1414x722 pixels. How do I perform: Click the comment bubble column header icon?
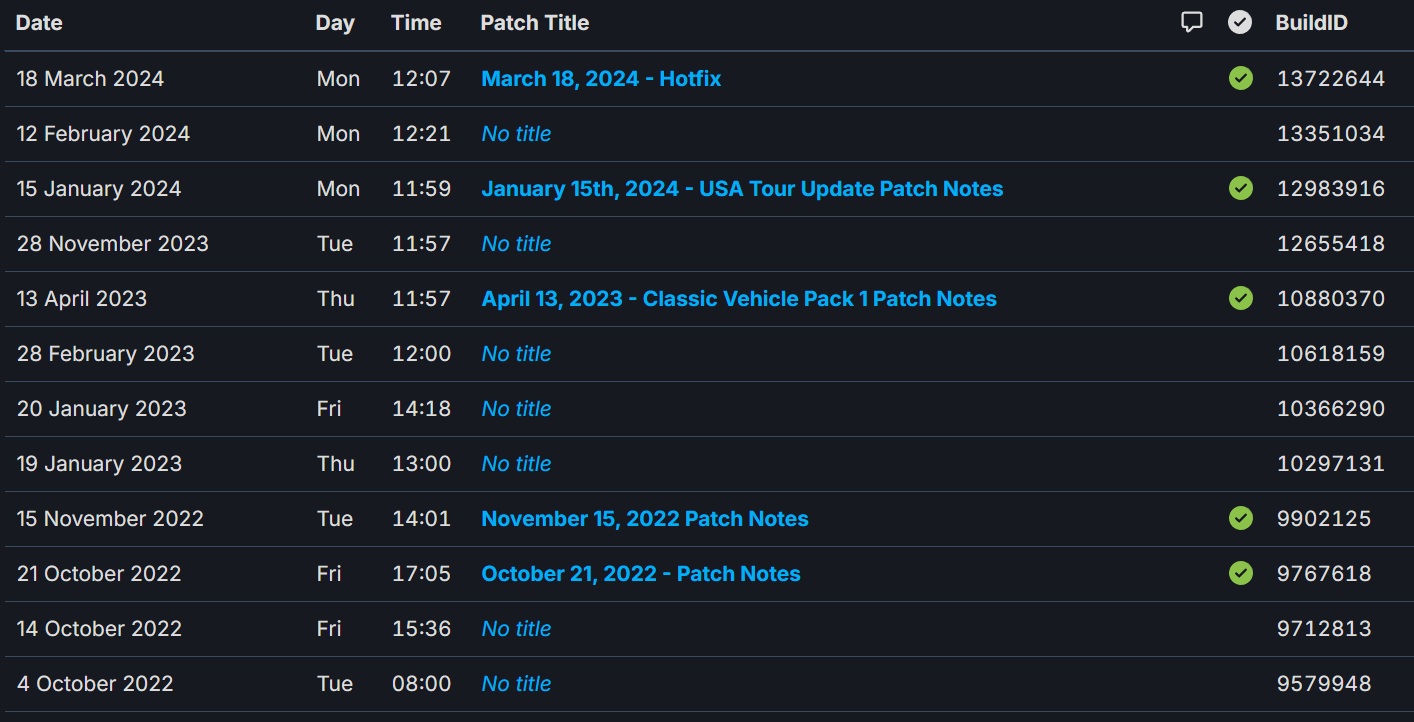[x=1191, y=23]
